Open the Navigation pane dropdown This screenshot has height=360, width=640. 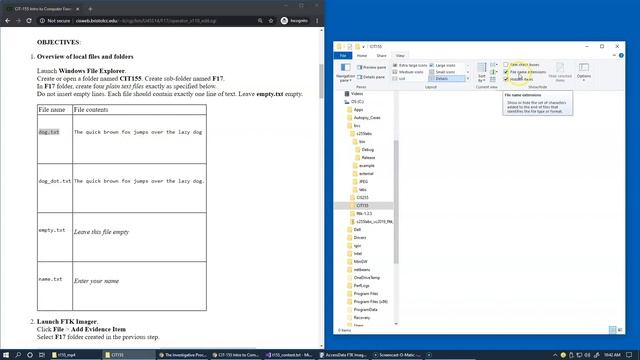345,72
